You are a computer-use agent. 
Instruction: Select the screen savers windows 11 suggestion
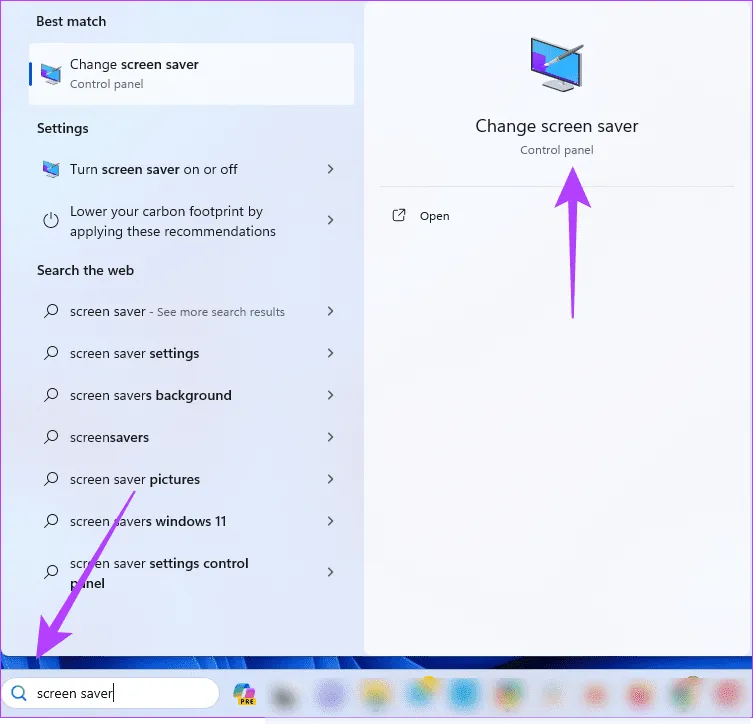point(148,521)
